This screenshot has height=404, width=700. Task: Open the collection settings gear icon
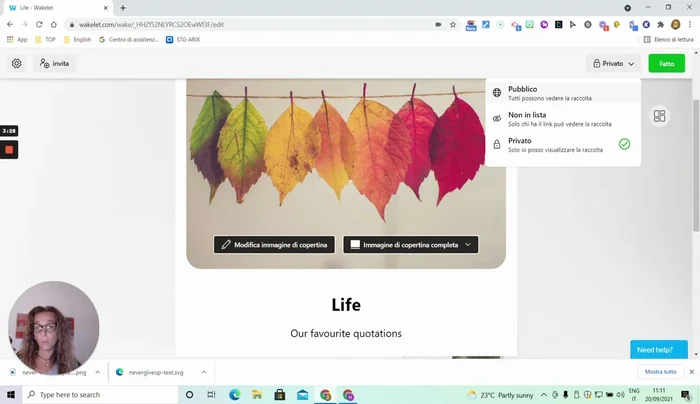(17, 63)
